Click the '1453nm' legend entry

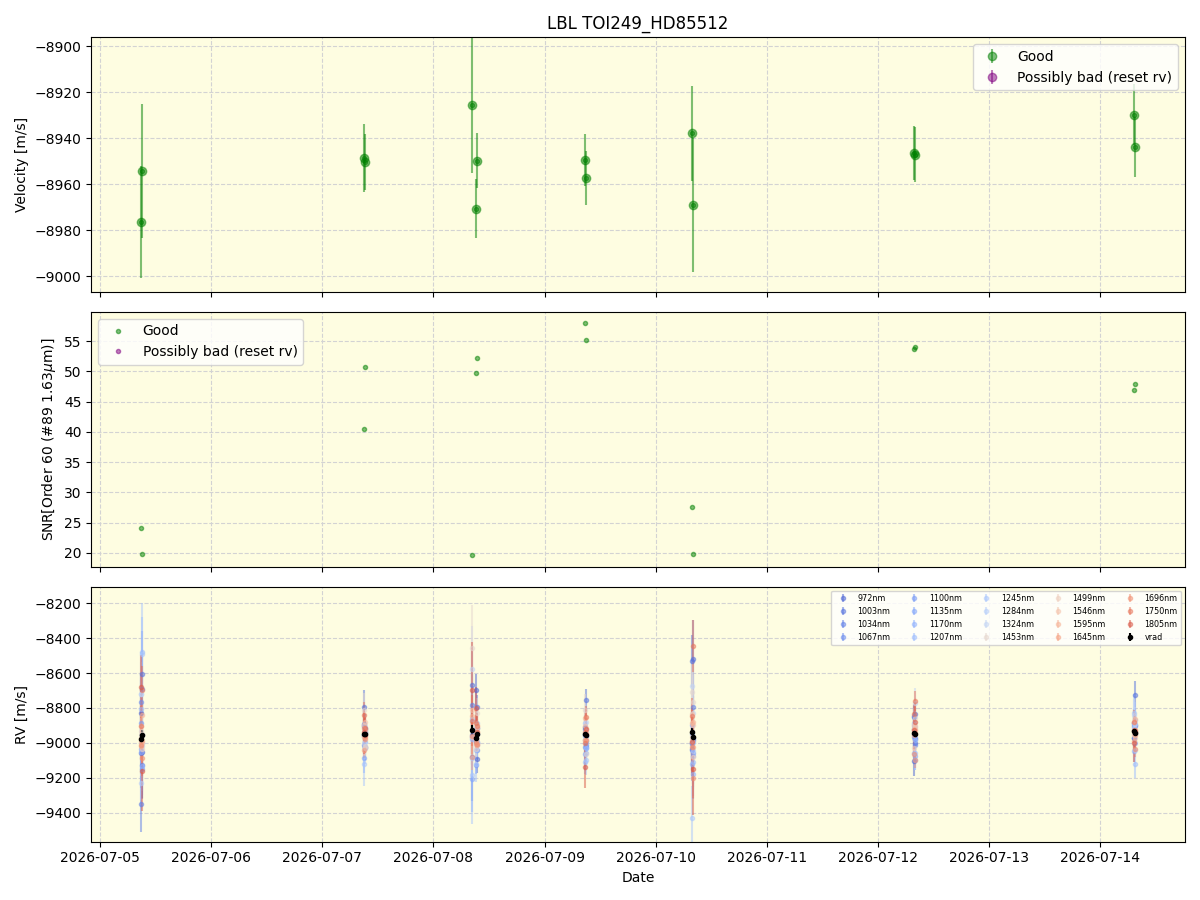[1018, 637]
